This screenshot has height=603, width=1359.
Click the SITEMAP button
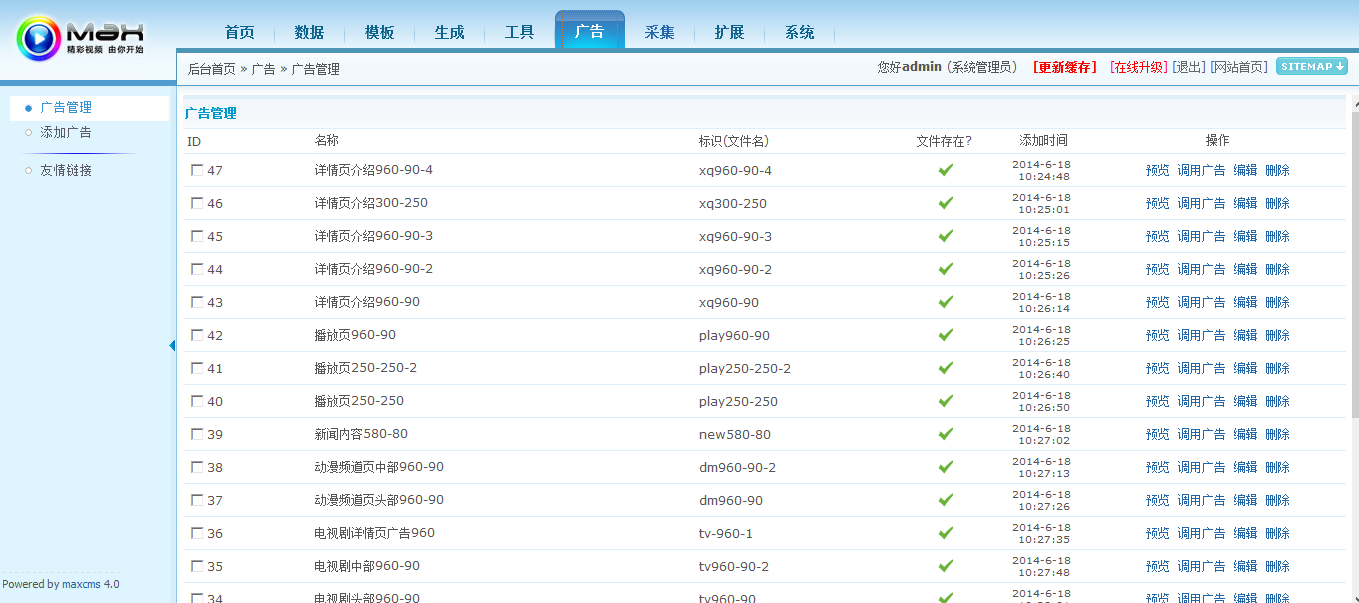(1311, 68)
